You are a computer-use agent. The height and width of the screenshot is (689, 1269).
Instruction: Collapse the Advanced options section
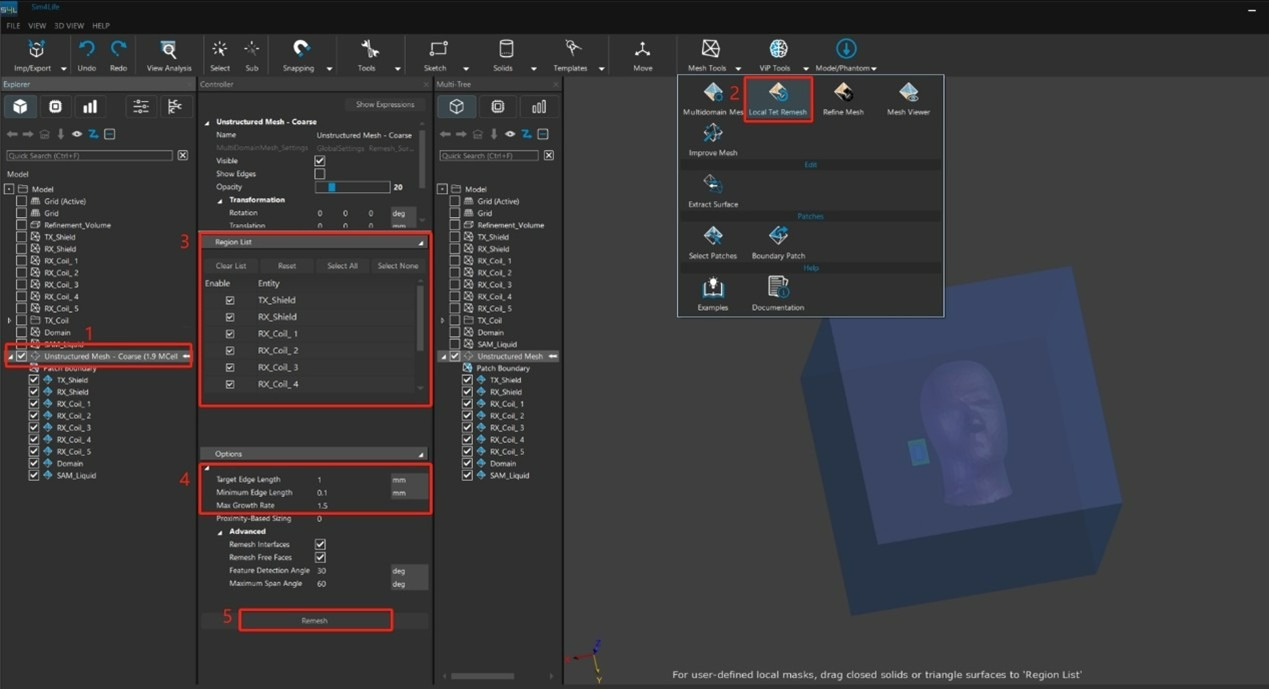pyautogui.click(x=221, y=532)
